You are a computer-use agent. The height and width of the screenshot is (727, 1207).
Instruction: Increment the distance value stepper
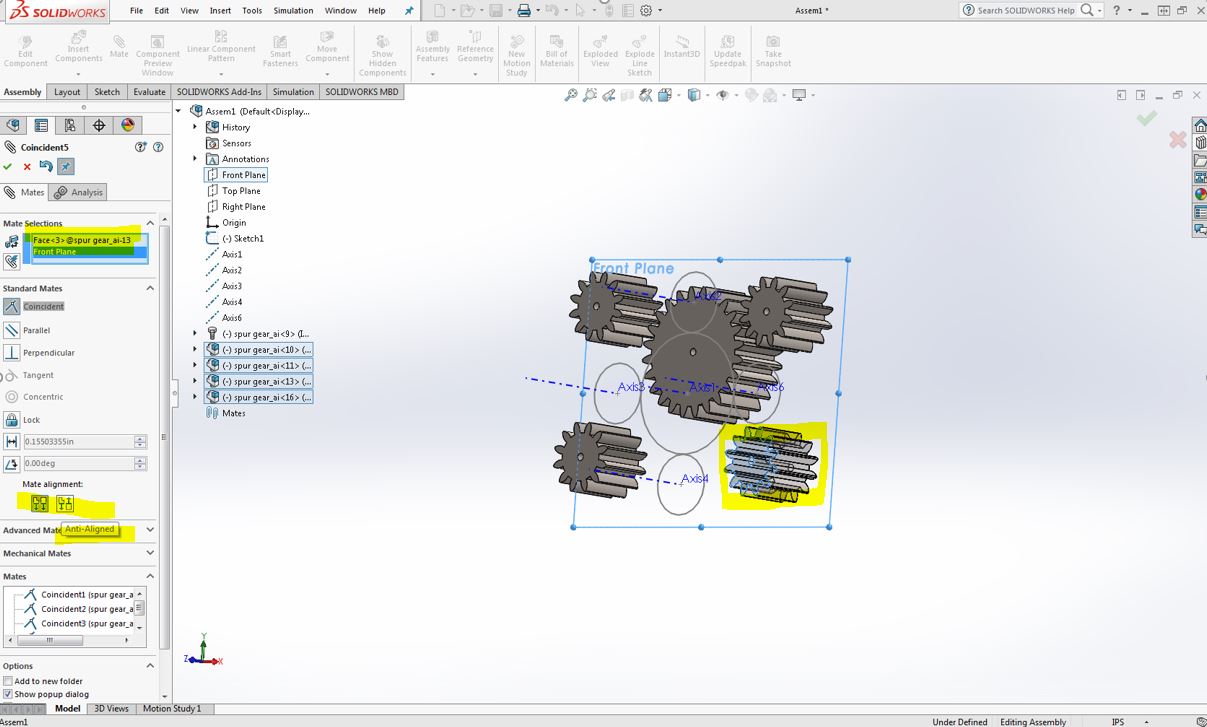point(140,438)
